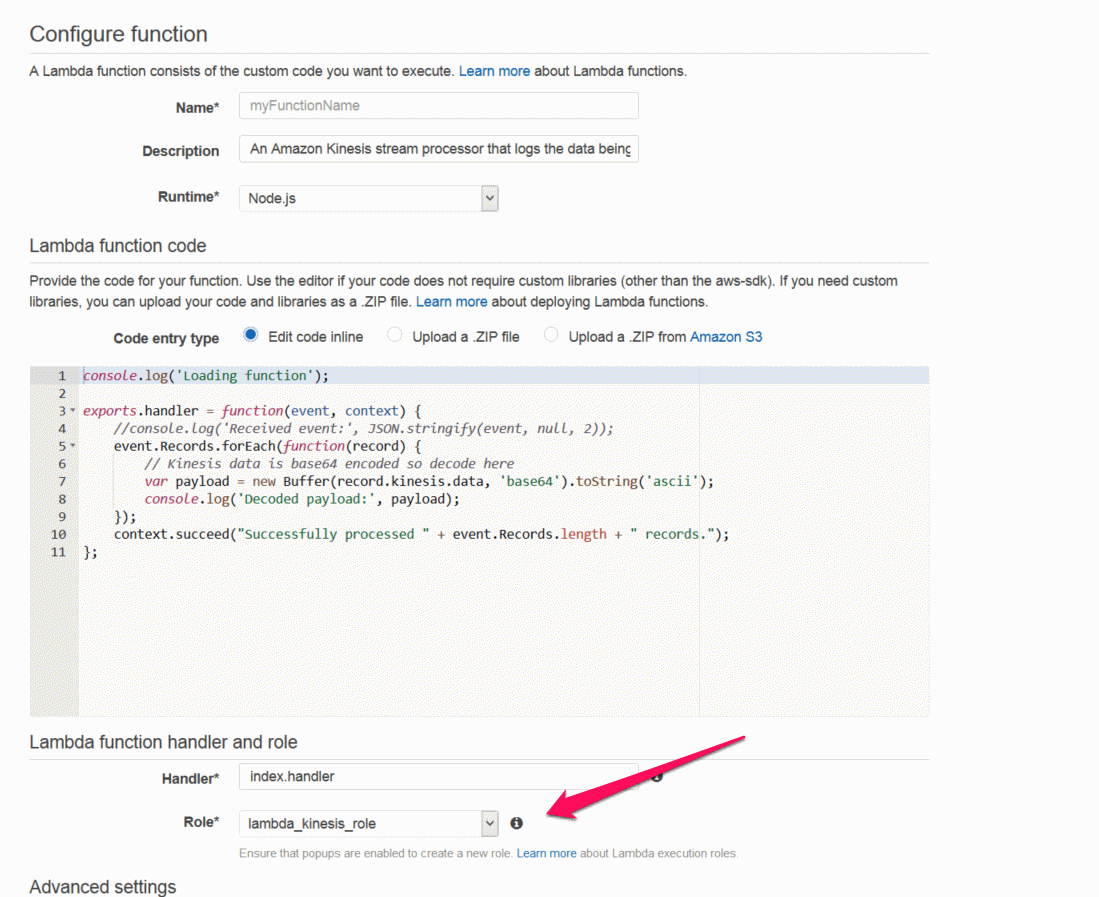Open the Role lambda_kinesis_role dropdown
This screenshot has height=897, width=1099.
pyautogui.click(x=369, y=823)
